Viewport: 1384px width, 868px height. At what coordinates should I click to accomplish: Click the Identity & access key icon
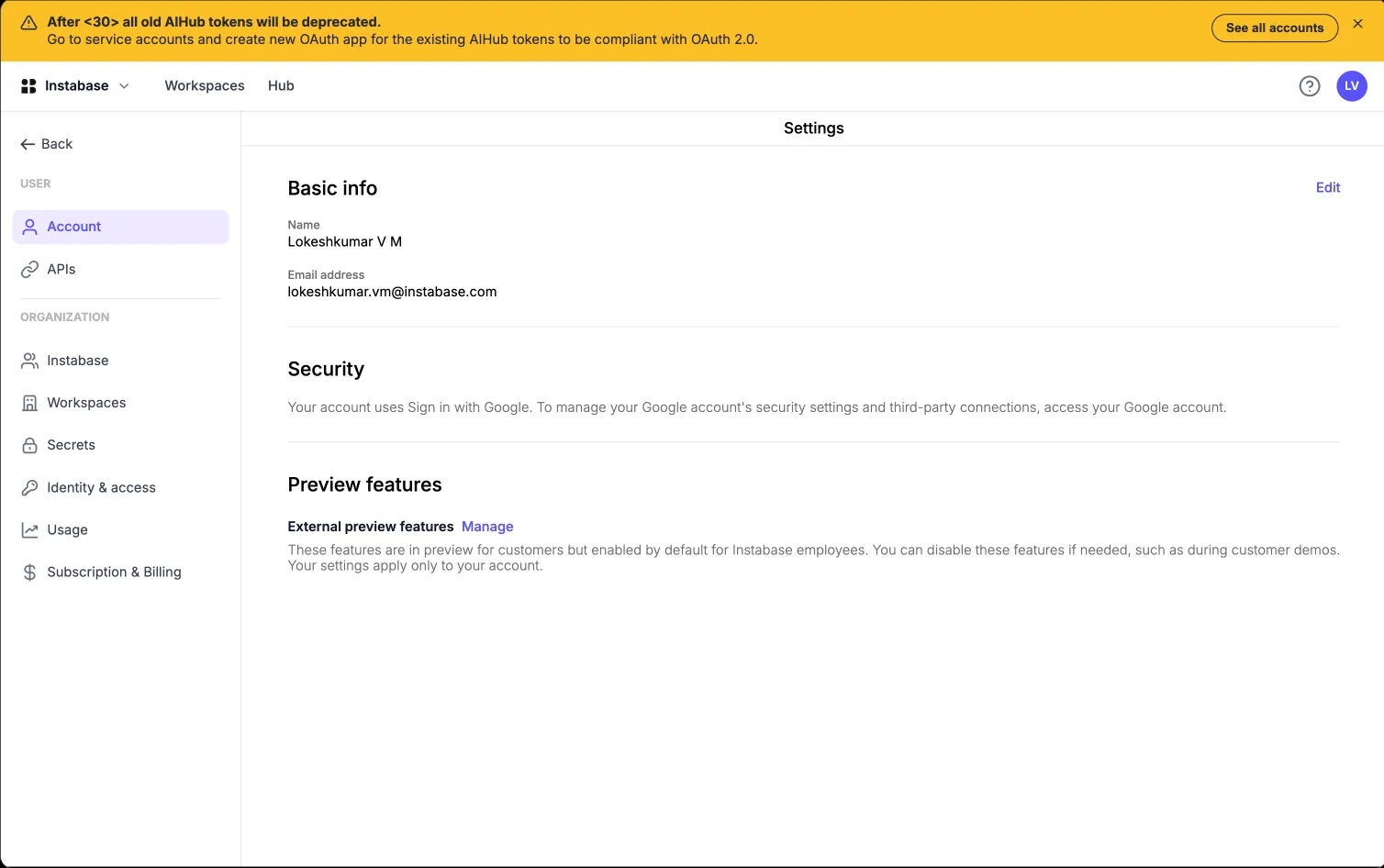point(30,487)
